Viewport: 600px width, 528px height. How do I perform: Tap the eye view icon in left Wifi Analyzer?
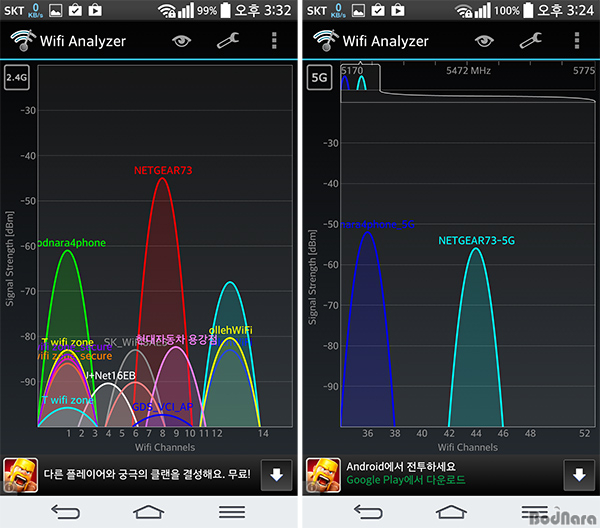pyautogui.click(x=181, y=41)
